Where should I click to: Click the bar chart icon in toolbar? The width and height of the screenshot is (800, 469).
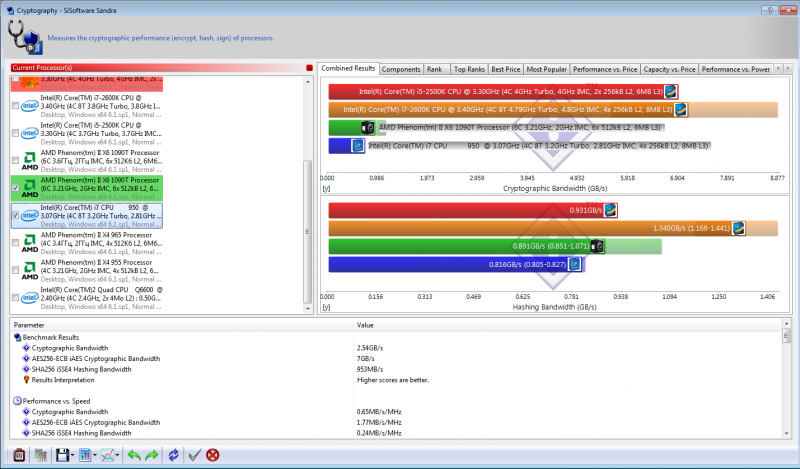coord(85,455)
